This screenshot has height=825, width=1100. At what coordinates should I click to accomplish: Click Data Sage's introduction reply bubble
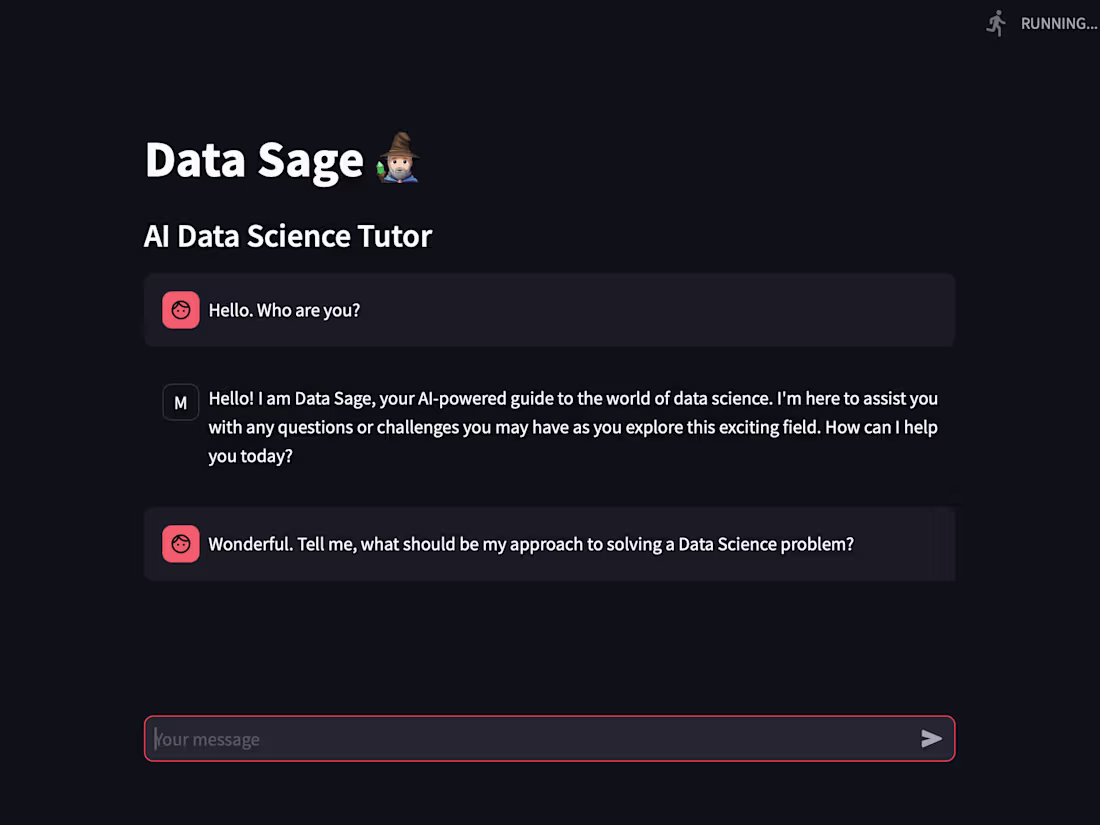(550, 427)
